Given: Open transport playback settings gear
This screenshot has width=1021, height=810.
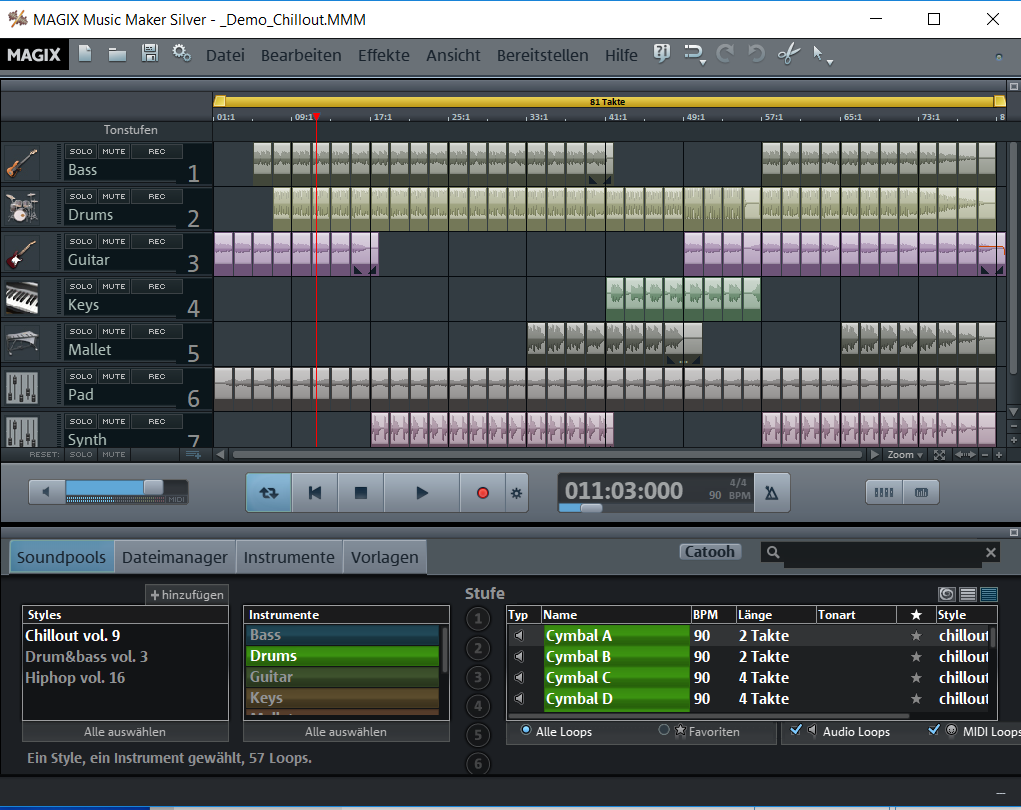Looking at the screenshot, I should pyautogui.click(x=516, y=493).
